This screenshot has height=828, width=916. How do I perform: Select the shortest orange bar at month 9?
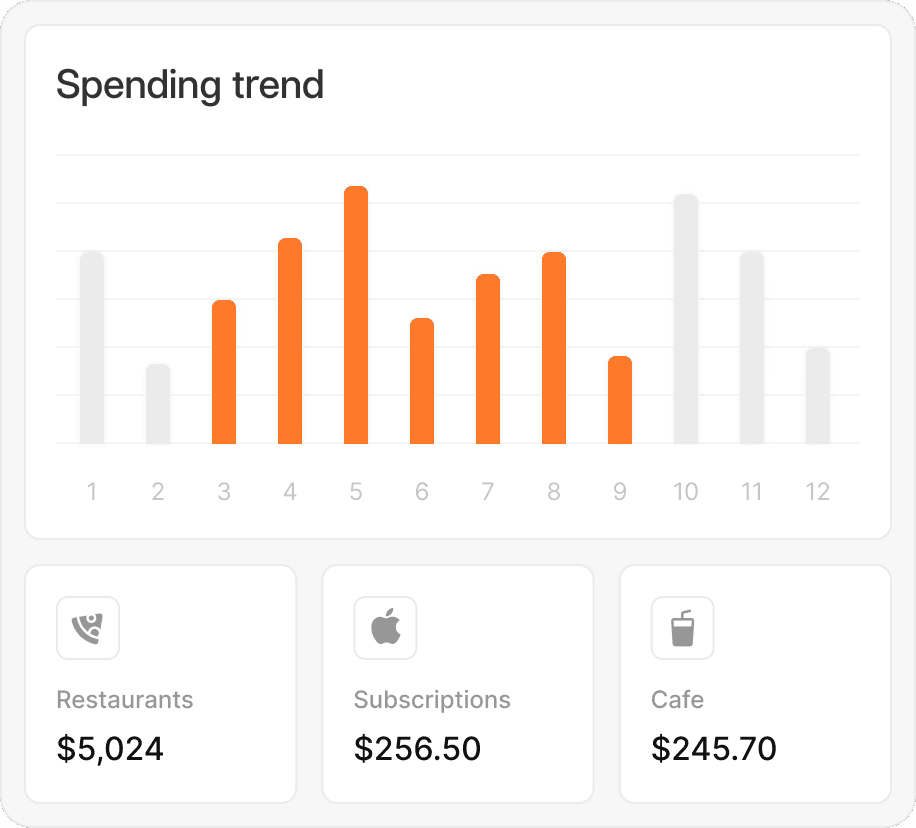pos(620,400)
